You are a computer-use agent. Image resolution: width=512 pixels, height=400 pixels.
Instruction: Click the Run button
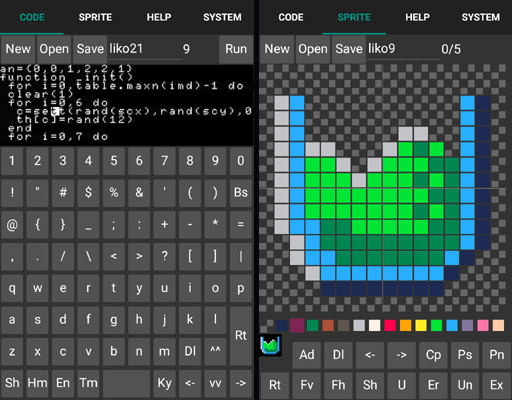point(236,49)
